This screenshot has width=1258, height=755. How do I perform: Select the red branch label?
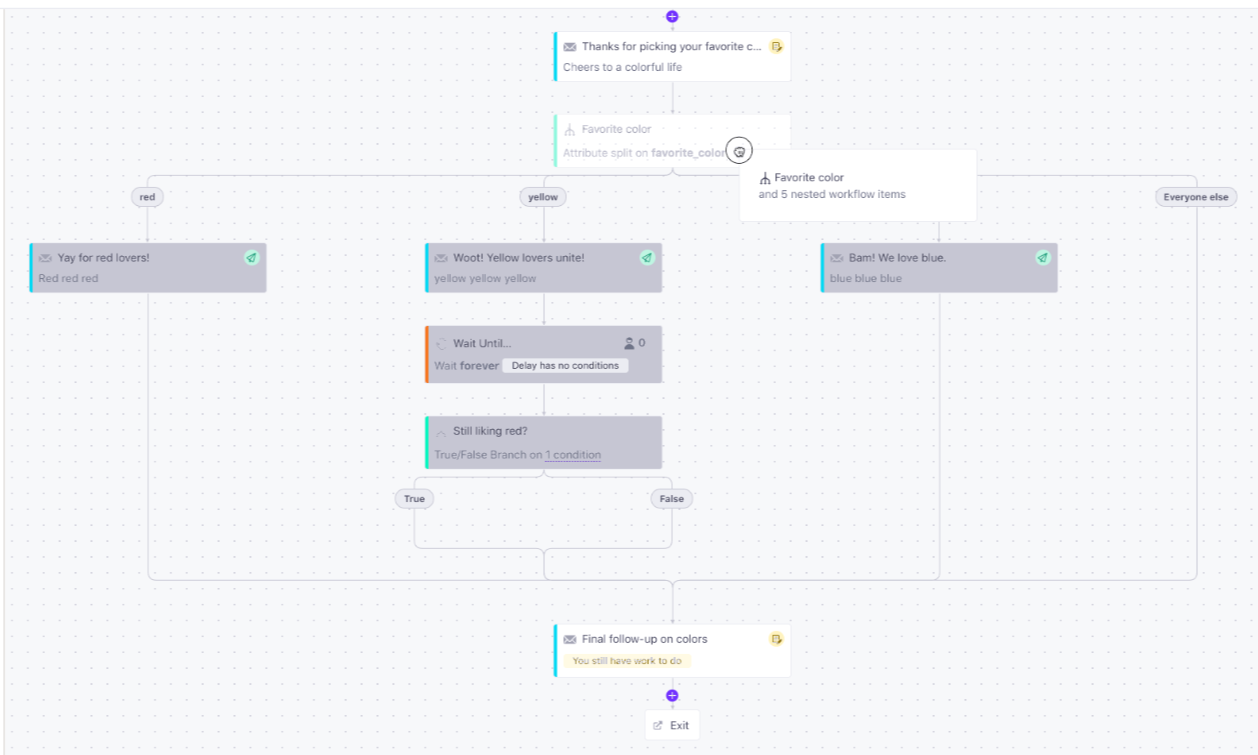click(x=147, y=197)
